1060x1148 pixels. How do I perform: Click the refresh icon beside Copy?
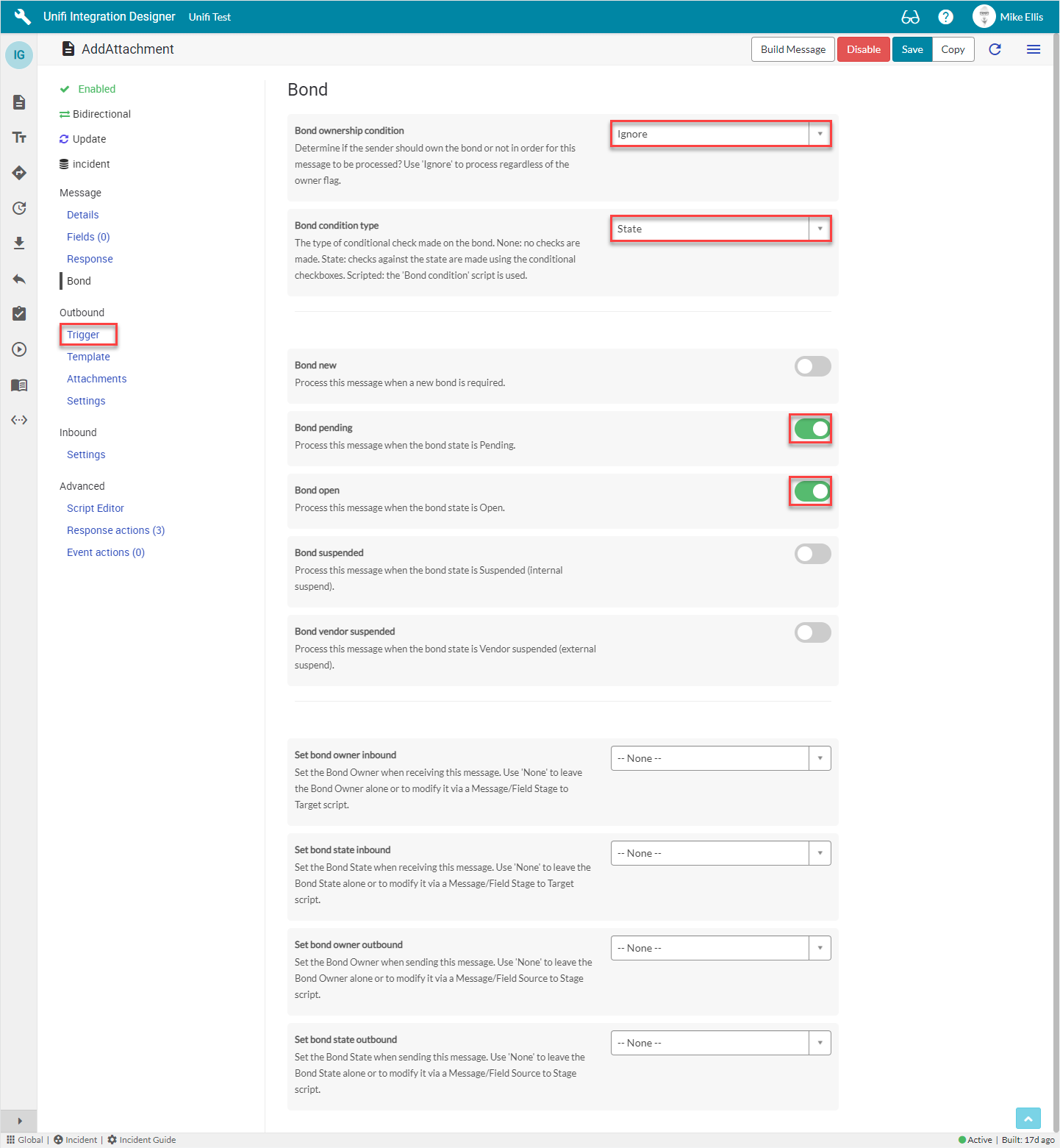[995, 49]
